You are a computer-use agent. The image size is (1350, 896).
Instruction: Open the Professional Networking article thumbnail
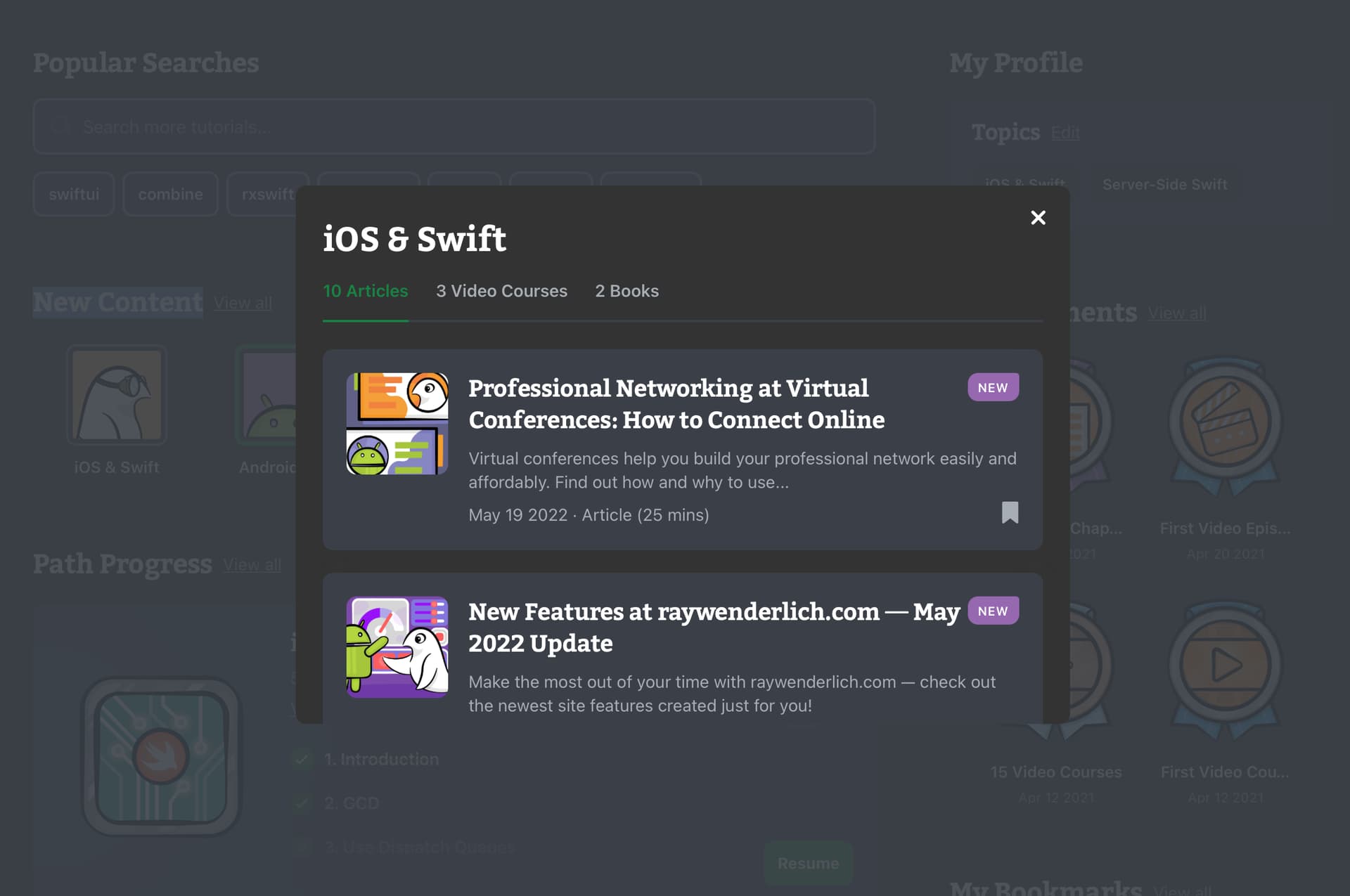click(397, 424)
